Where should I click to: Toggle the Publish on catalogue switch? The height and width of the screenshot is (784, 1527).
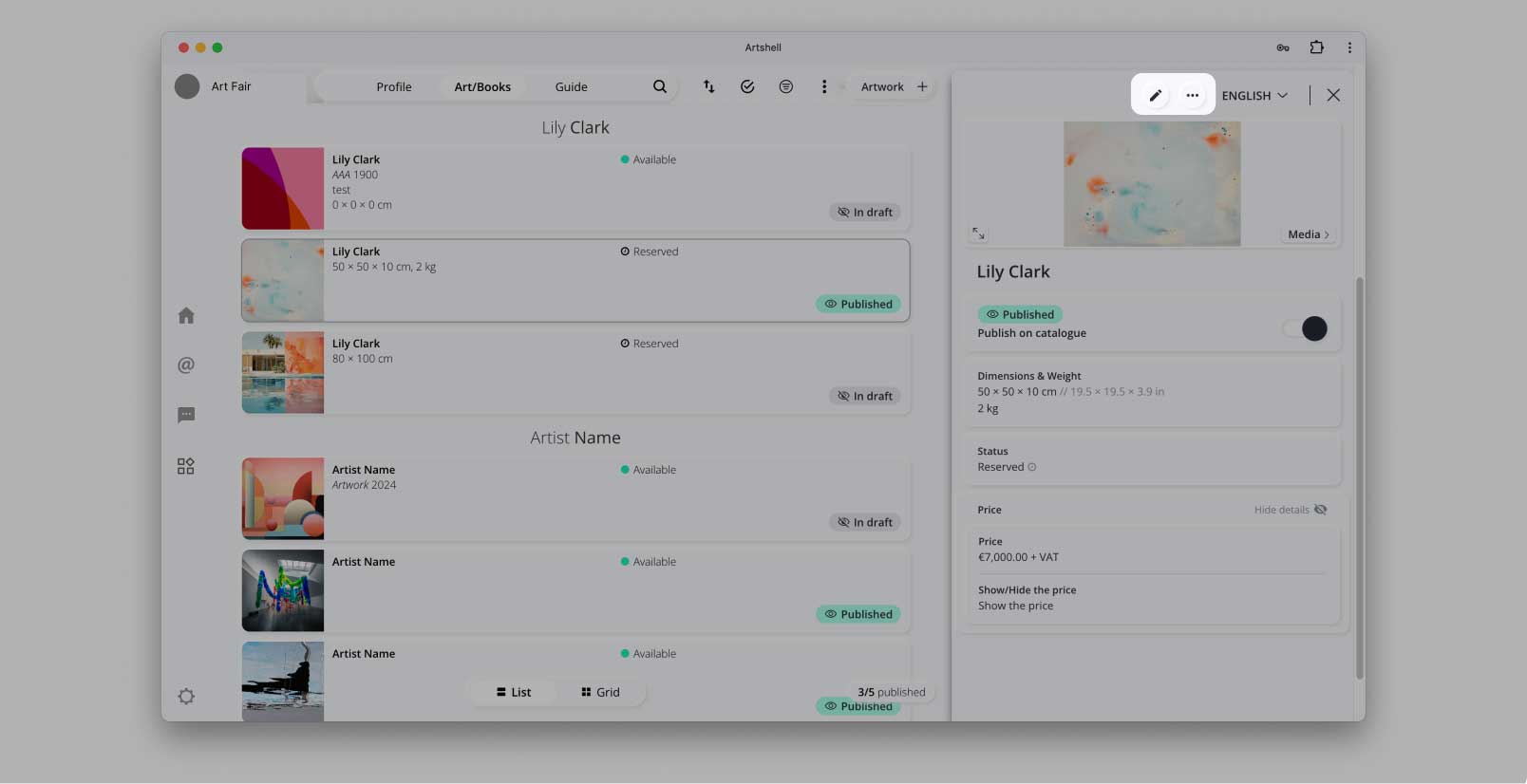(1306, 328)
